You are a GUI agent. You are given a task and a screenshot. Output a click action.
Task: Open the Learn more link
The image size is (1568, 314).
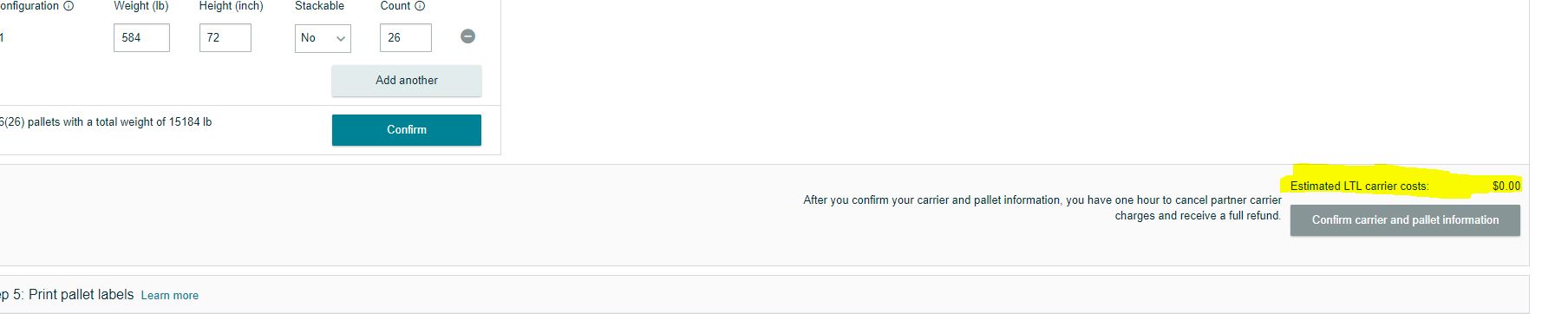pyautogui.click(x=170, y=296)
